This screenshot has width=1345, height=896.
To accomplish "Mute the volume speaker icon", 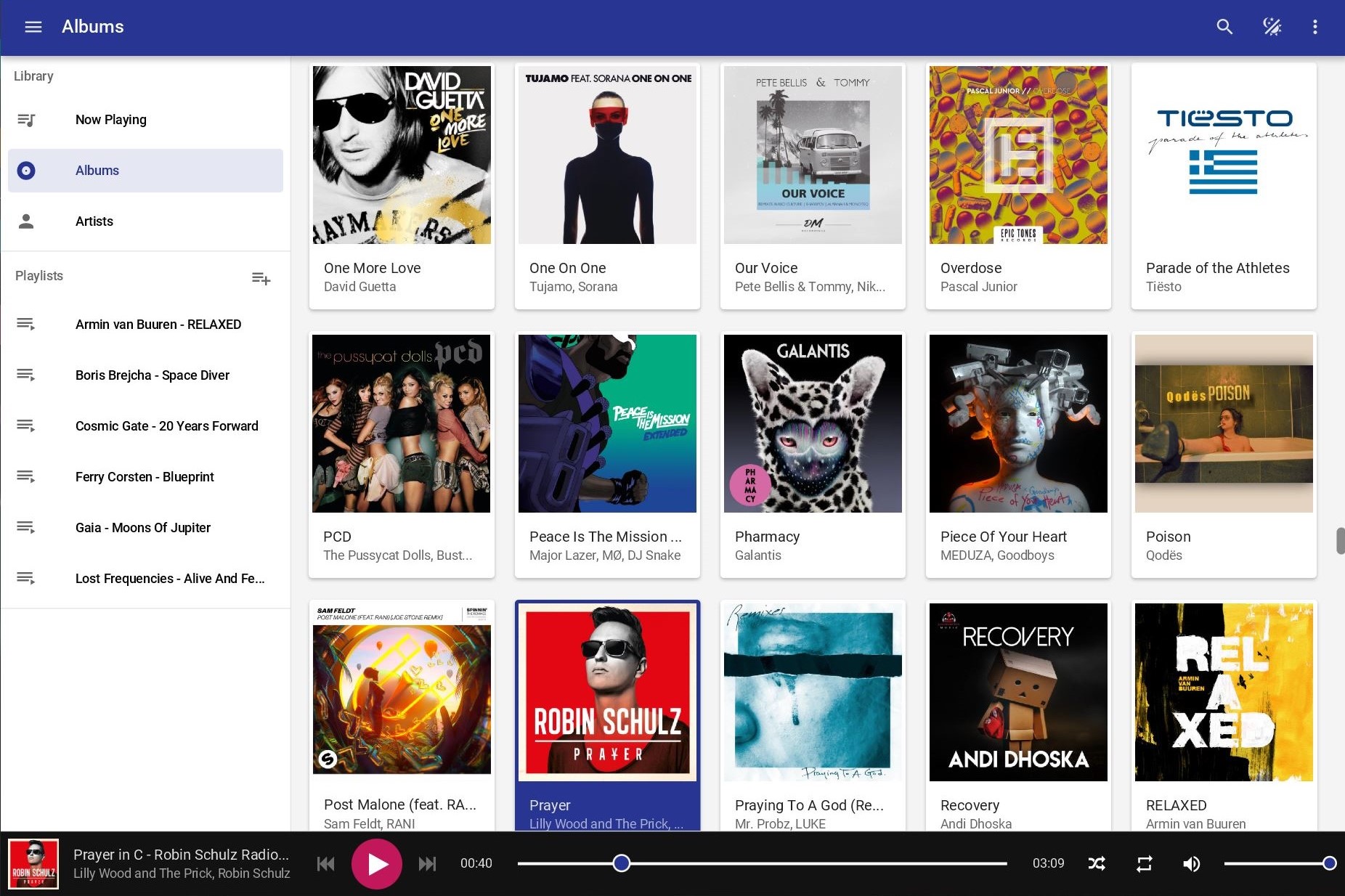I will [1191, 863].
